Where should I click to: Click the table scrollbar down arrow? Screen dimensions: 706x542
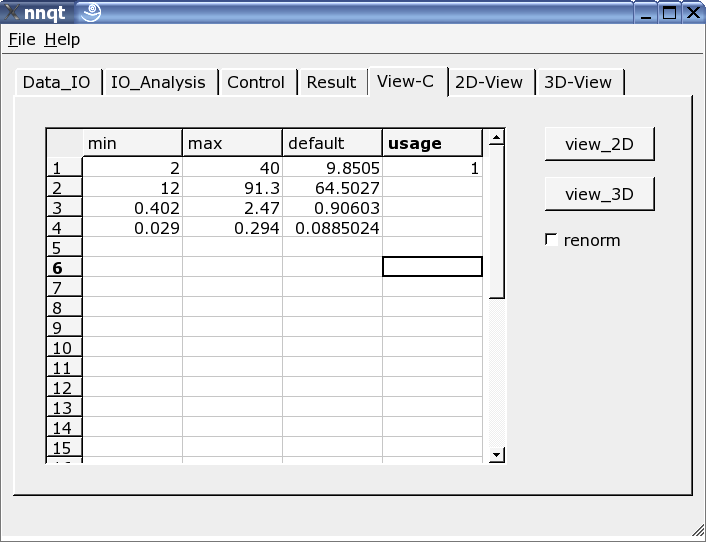pos(497,455)
